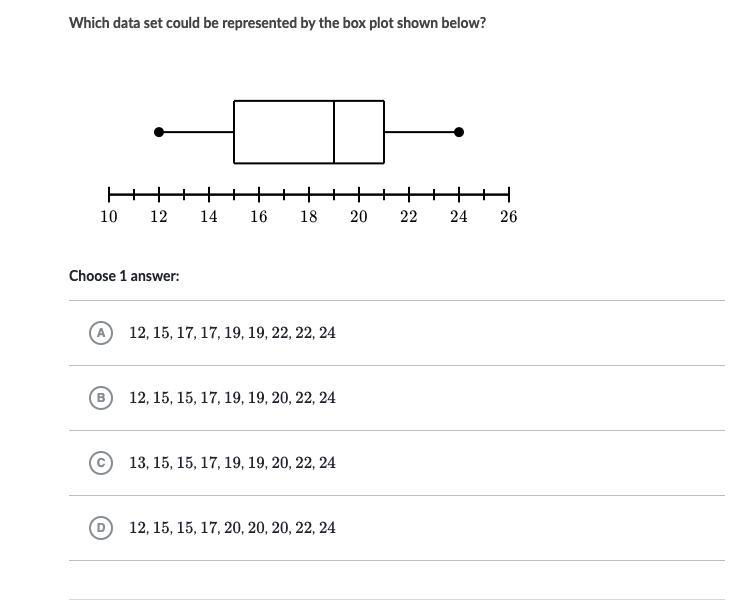The width and height of the screenshot is (756, 612).
Task: Click answer text containing 20, 20, 20
Action: click(232, 528)
